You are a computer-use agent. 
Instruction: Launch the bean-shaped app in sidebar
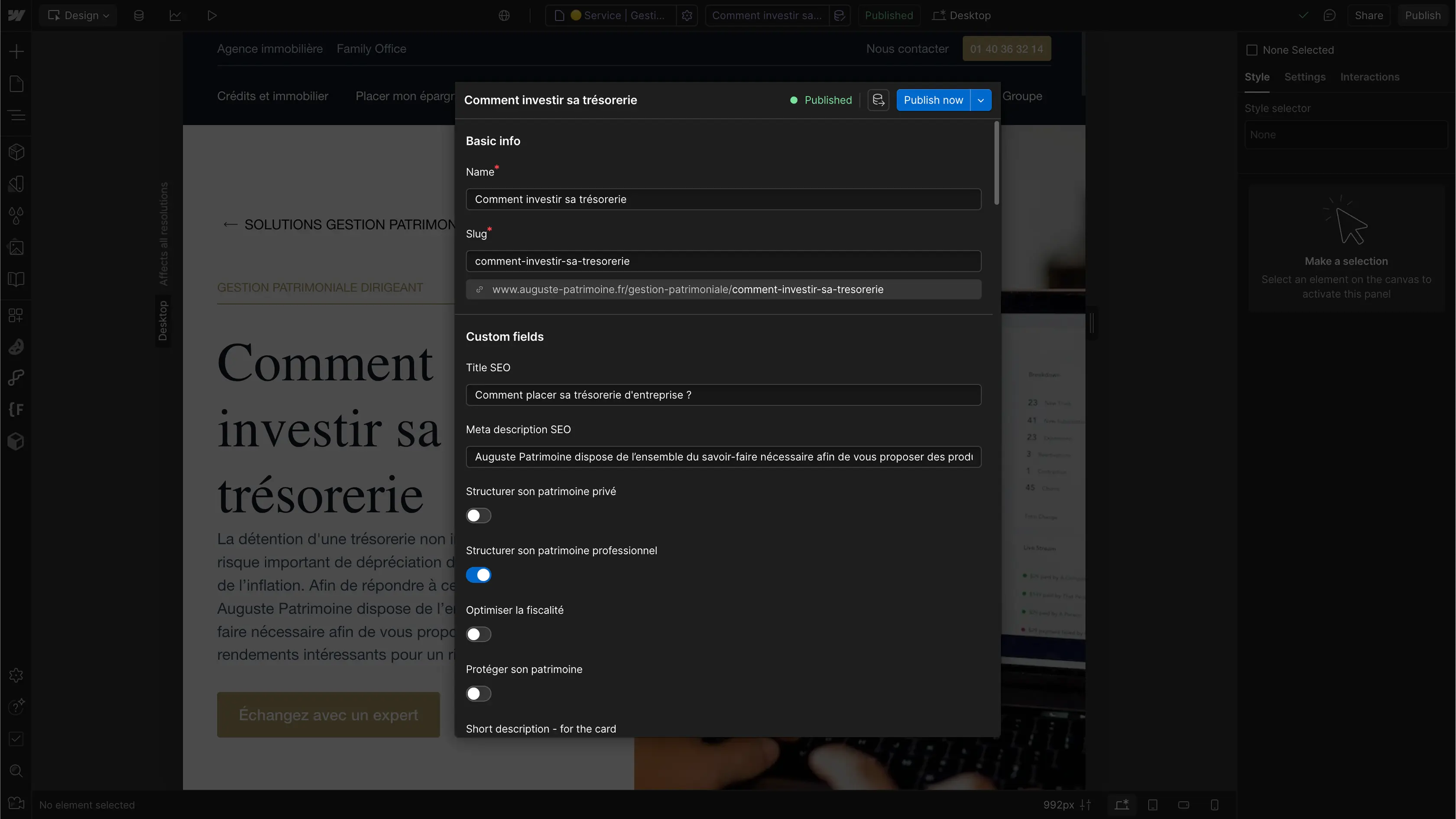pyautogui.click(x=16, y=347)
